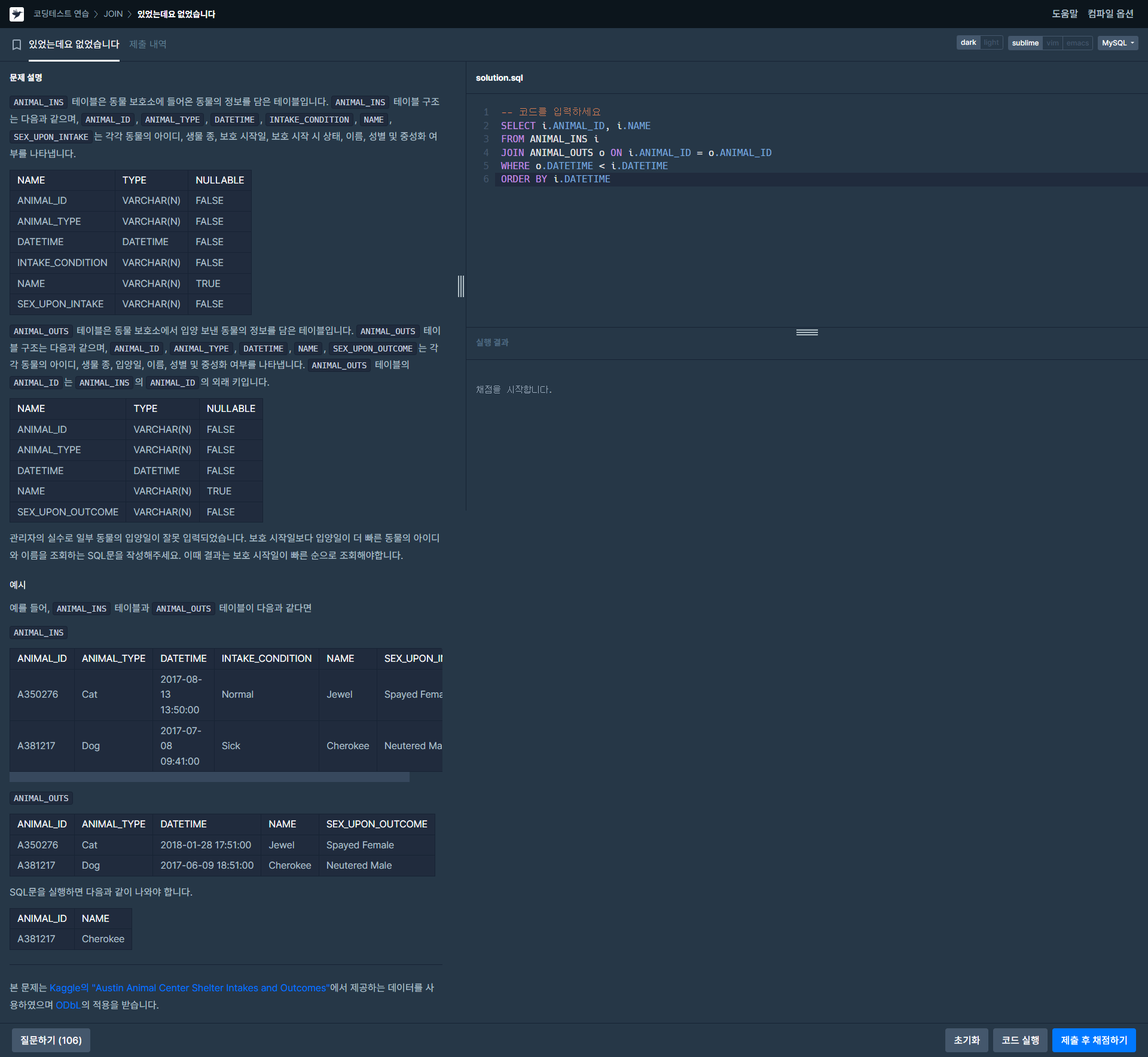Open 컴파일 옵션 compile options
This screenshot has width=1148, height=1057.
[1110, 14]
